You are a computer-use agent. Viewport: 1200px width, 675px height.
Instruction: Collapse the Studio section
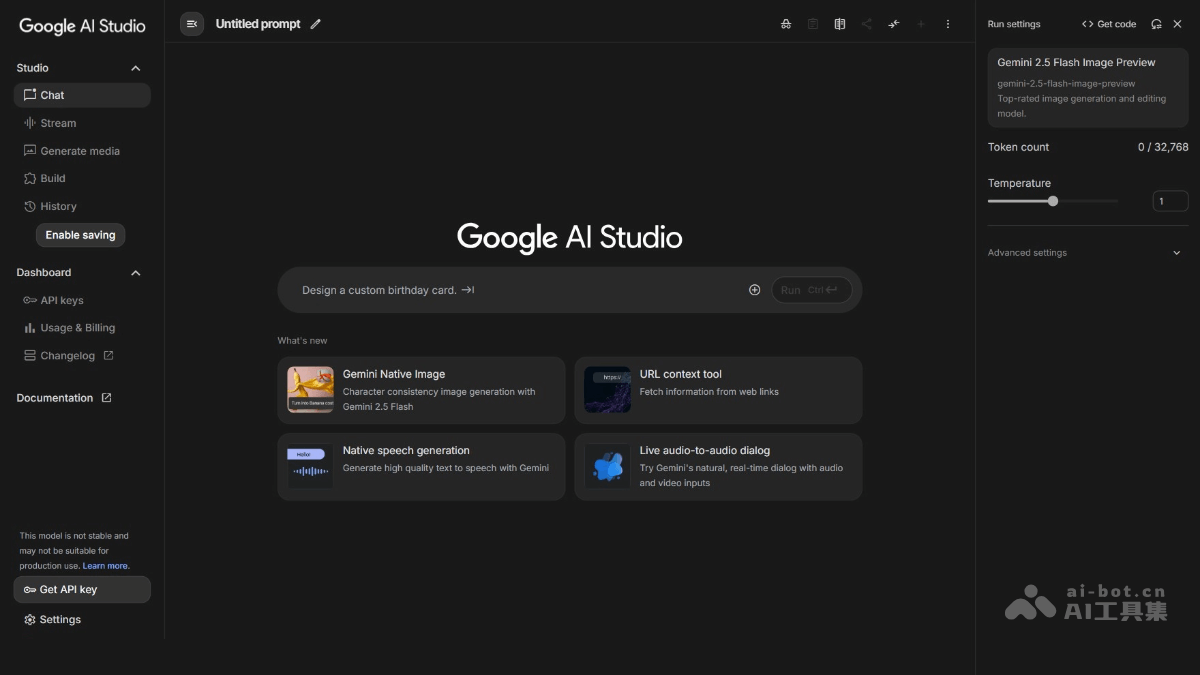135,67
